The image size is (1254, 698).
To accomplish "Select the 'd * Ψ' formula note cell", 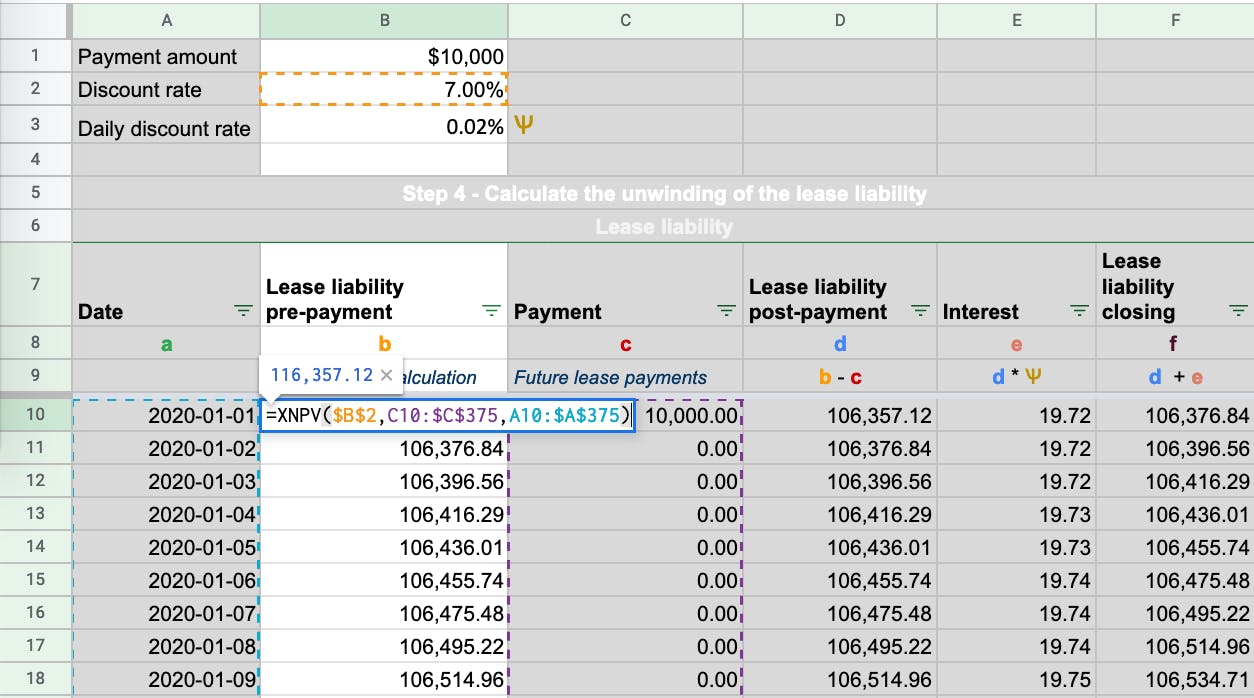I will pyautogui.click(x=1016, y=377).
